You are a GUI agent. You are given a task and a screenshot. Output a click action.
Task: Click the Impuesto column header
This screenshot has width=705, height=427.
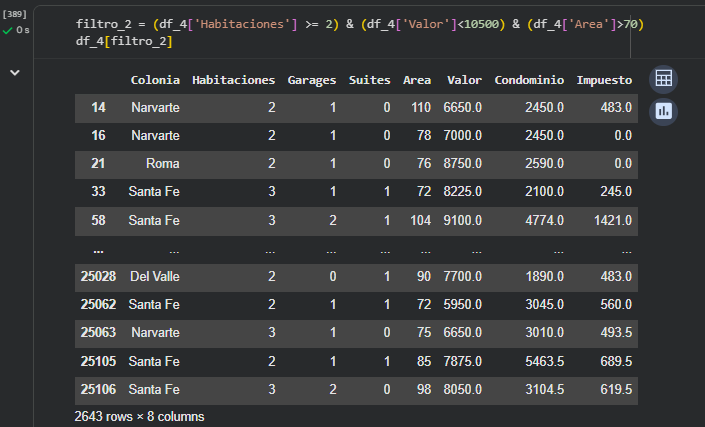point(604,79)
